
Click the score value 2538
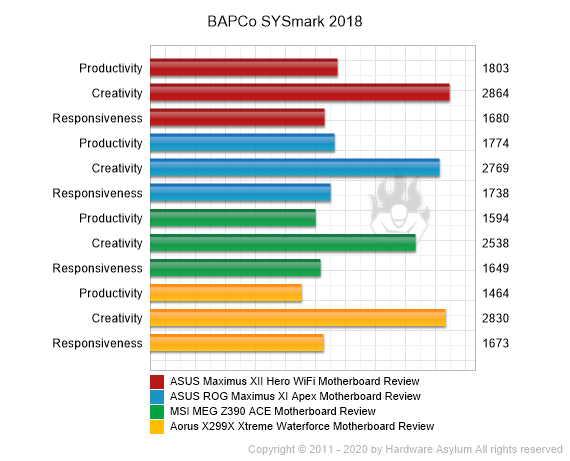[x=495, y=243]
